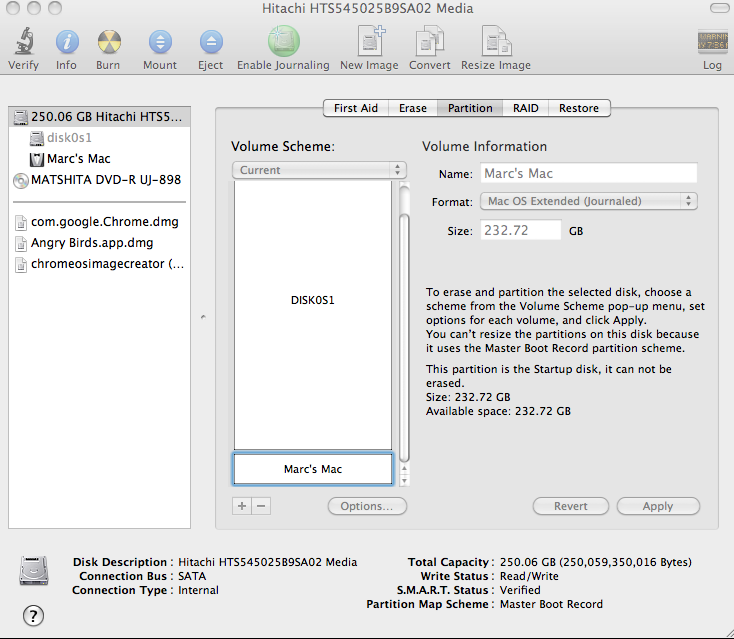The image size is (734, 639).
Task: Select 250.06 GB Hitachi disk in sidebar
Action: (99, 117)
